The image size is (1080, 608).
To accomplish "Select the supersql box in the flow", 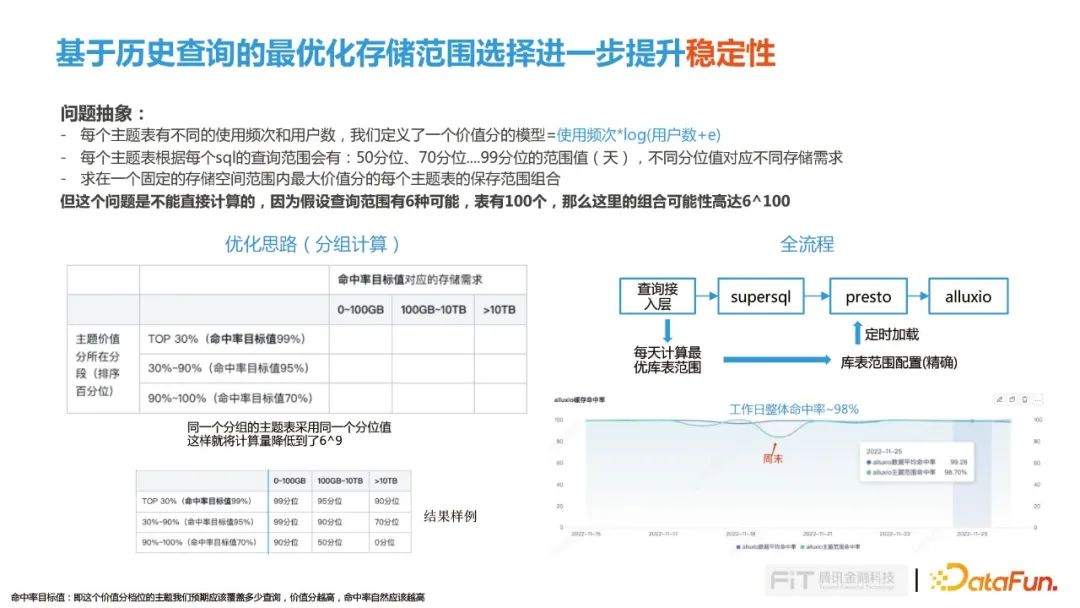I will (762, 297).
